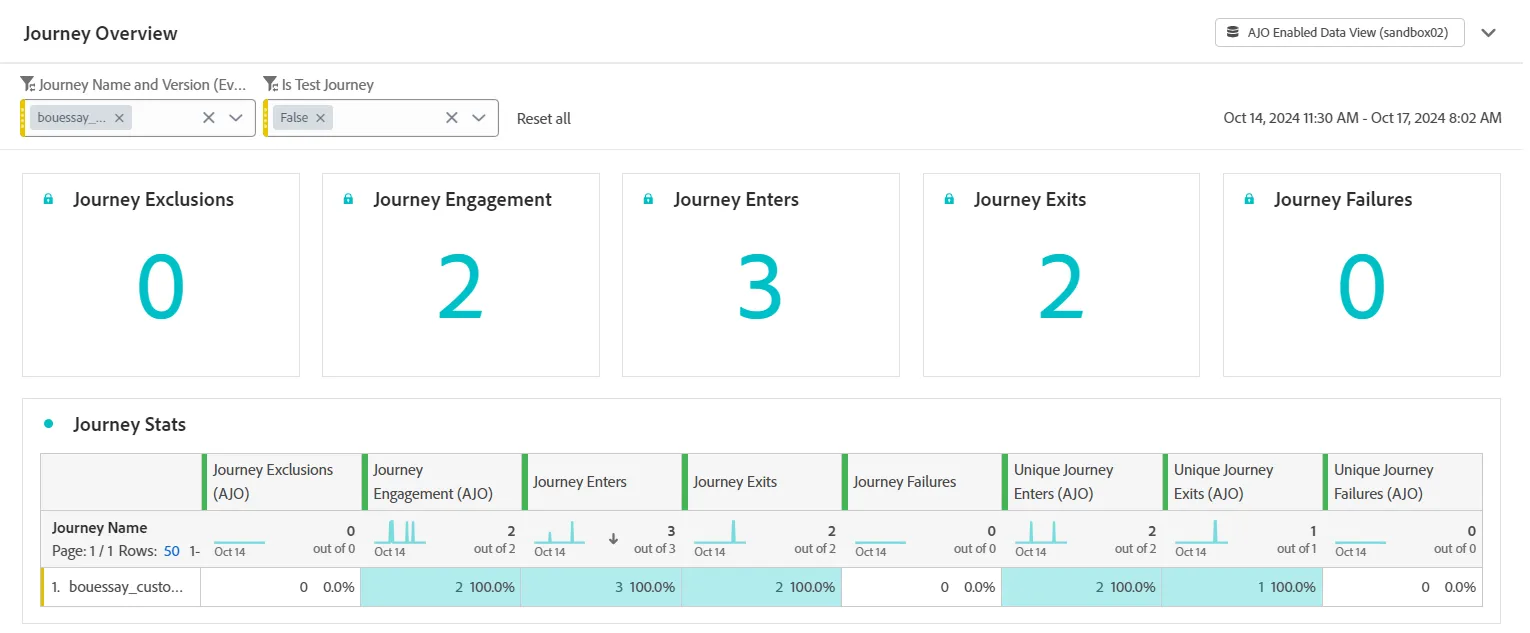Select the Unique Journey Enters (AJO) column header
Image resolution: width=1530 pixels, height=633 pixels.
1082,482
